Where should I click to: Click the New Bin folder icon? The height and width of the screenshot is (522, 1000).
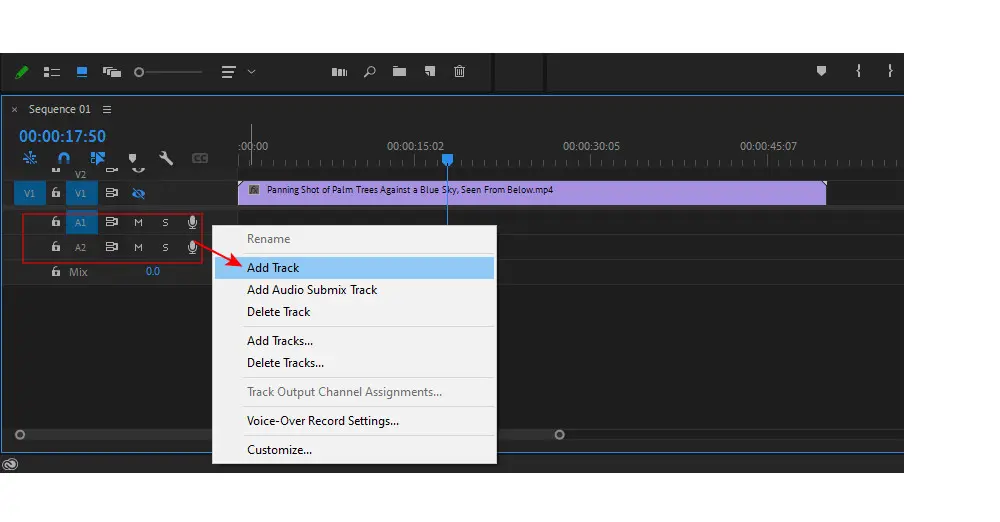pyautogui.click(x=399, y=72)
